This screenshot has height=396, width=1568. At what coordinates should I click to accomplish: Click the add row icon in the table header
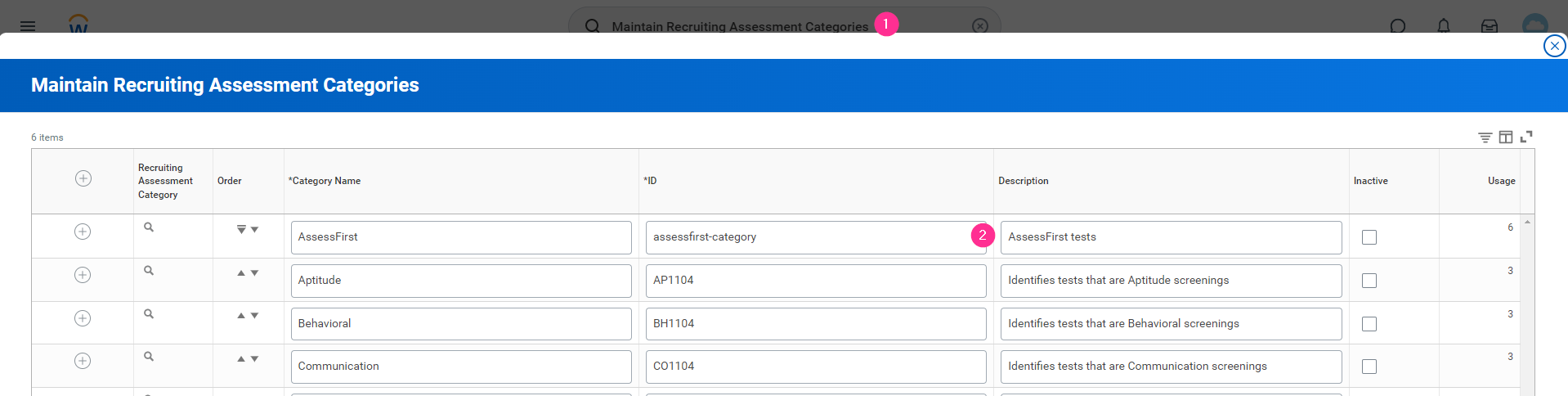[x=83, y=178]
